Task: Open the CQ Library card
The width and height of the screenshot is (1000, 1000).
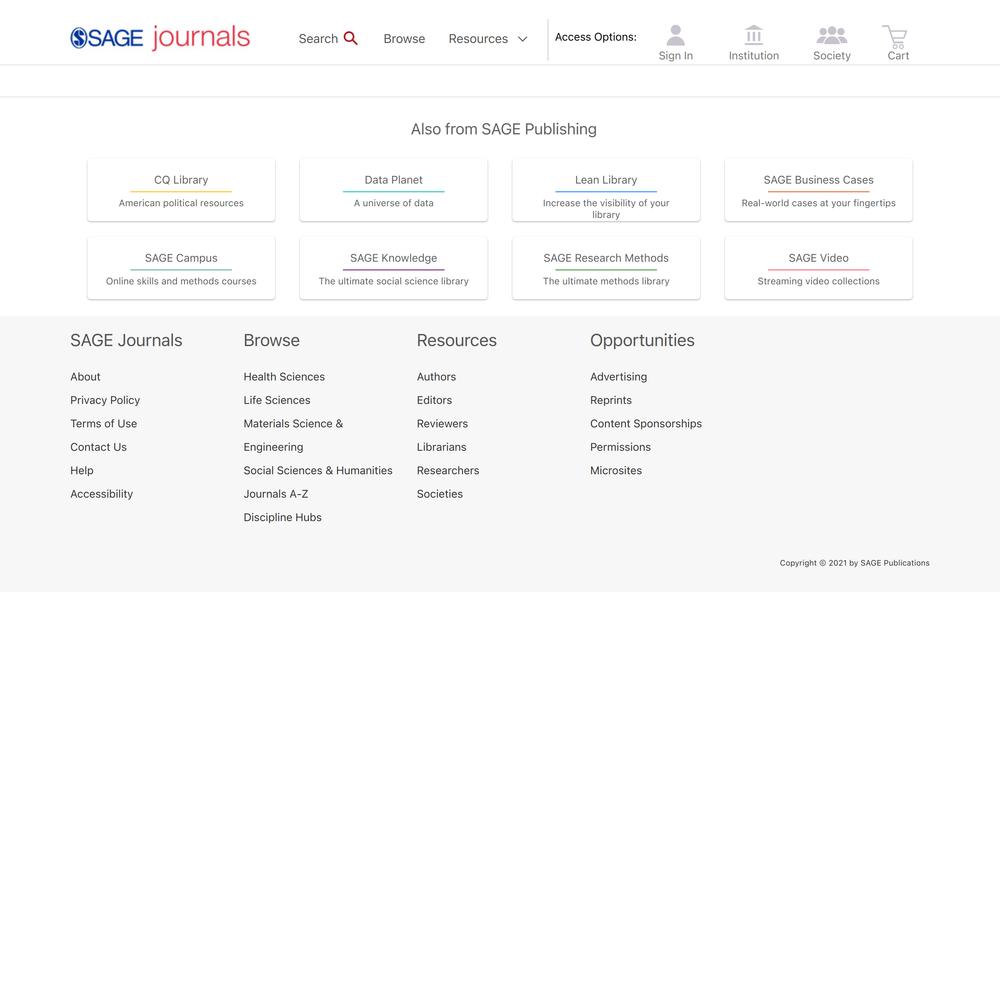Action: [x=181, y=190]
